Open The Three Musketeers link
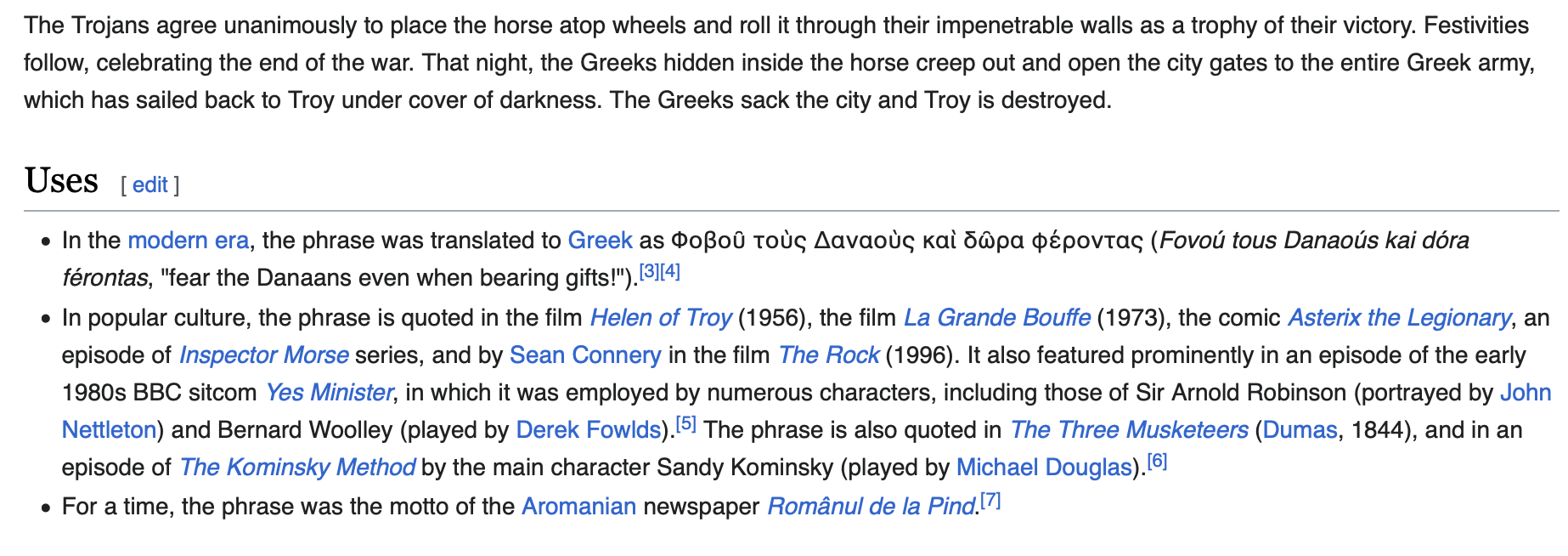1568x556 pixels. (1129, 430)
